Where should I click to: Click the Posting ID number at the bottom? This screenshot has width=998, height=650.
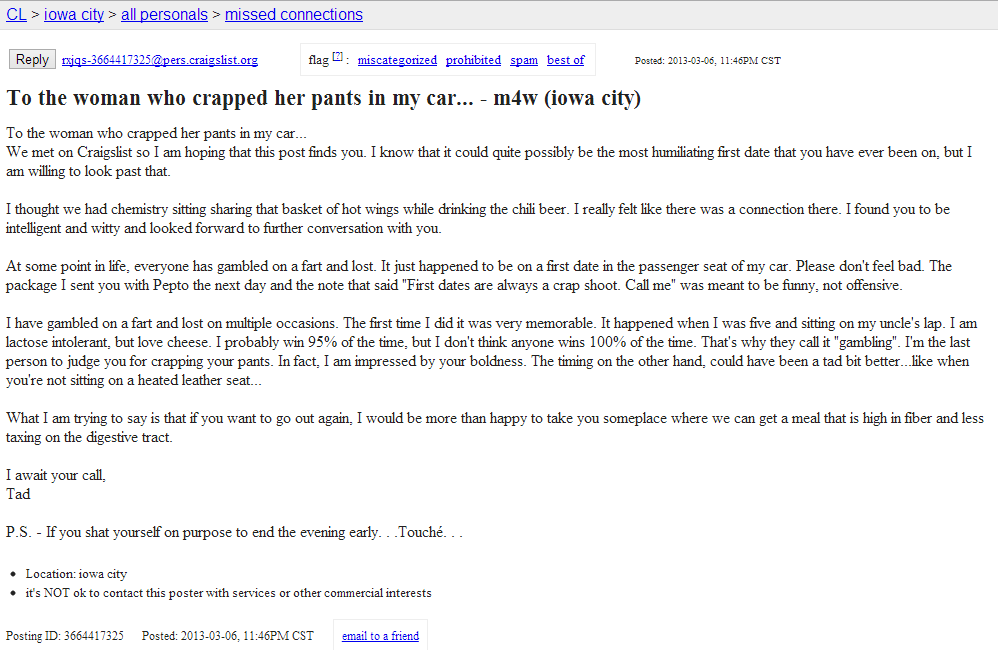(94, 636)
